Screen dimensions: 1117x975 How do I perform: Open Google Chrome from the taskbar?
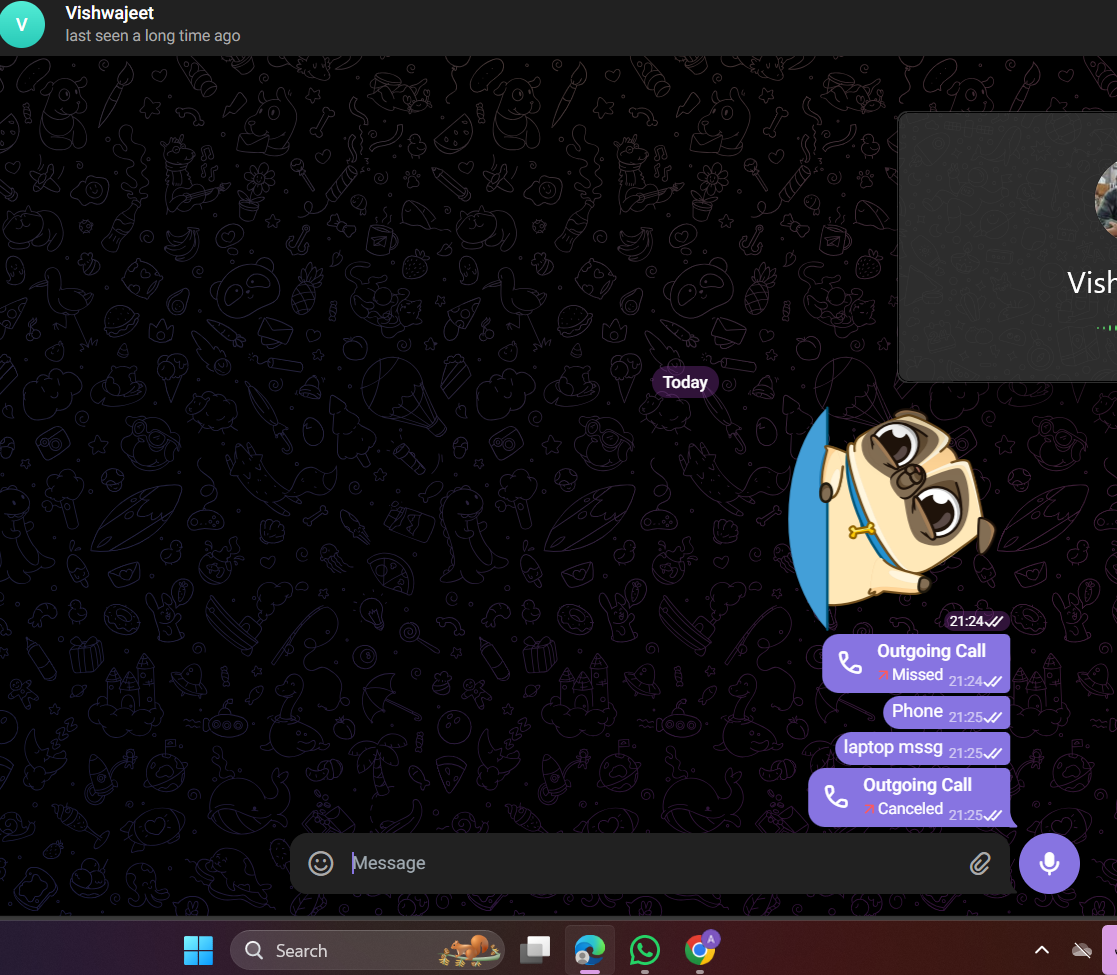700,951
